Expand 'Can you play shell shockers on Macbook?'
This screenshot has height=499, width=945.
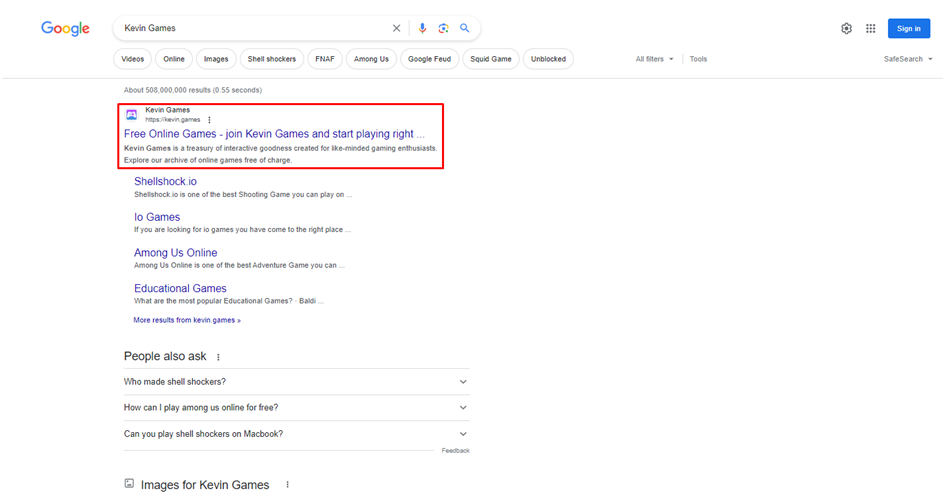pos(297,434)
